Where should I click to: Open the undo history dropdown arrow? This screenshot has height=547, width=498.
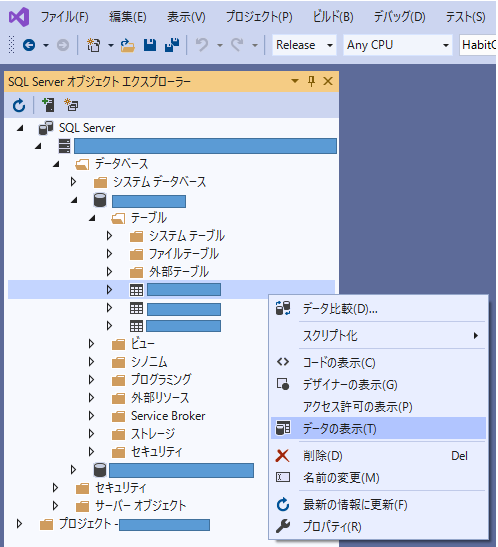tap(220, 45)
